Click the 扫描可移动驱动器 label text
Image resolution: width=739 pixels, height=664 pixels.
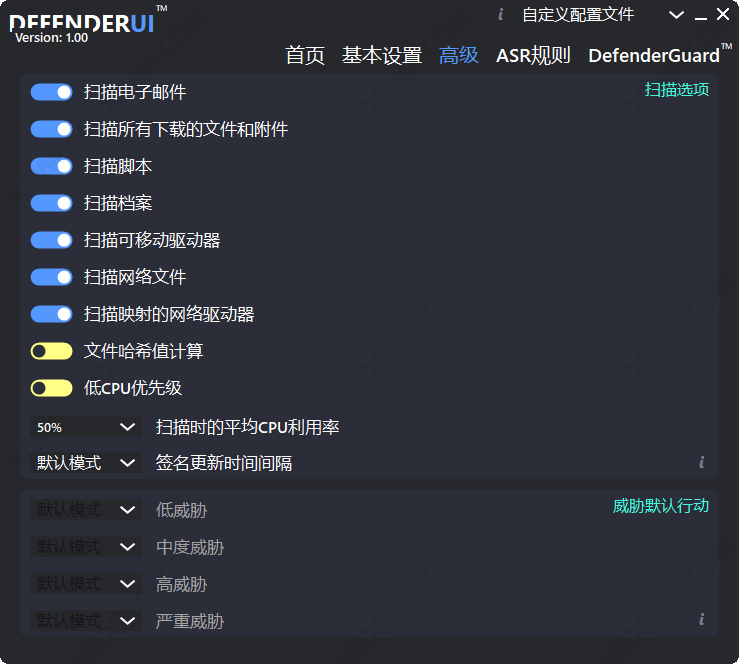pos(152,240)
